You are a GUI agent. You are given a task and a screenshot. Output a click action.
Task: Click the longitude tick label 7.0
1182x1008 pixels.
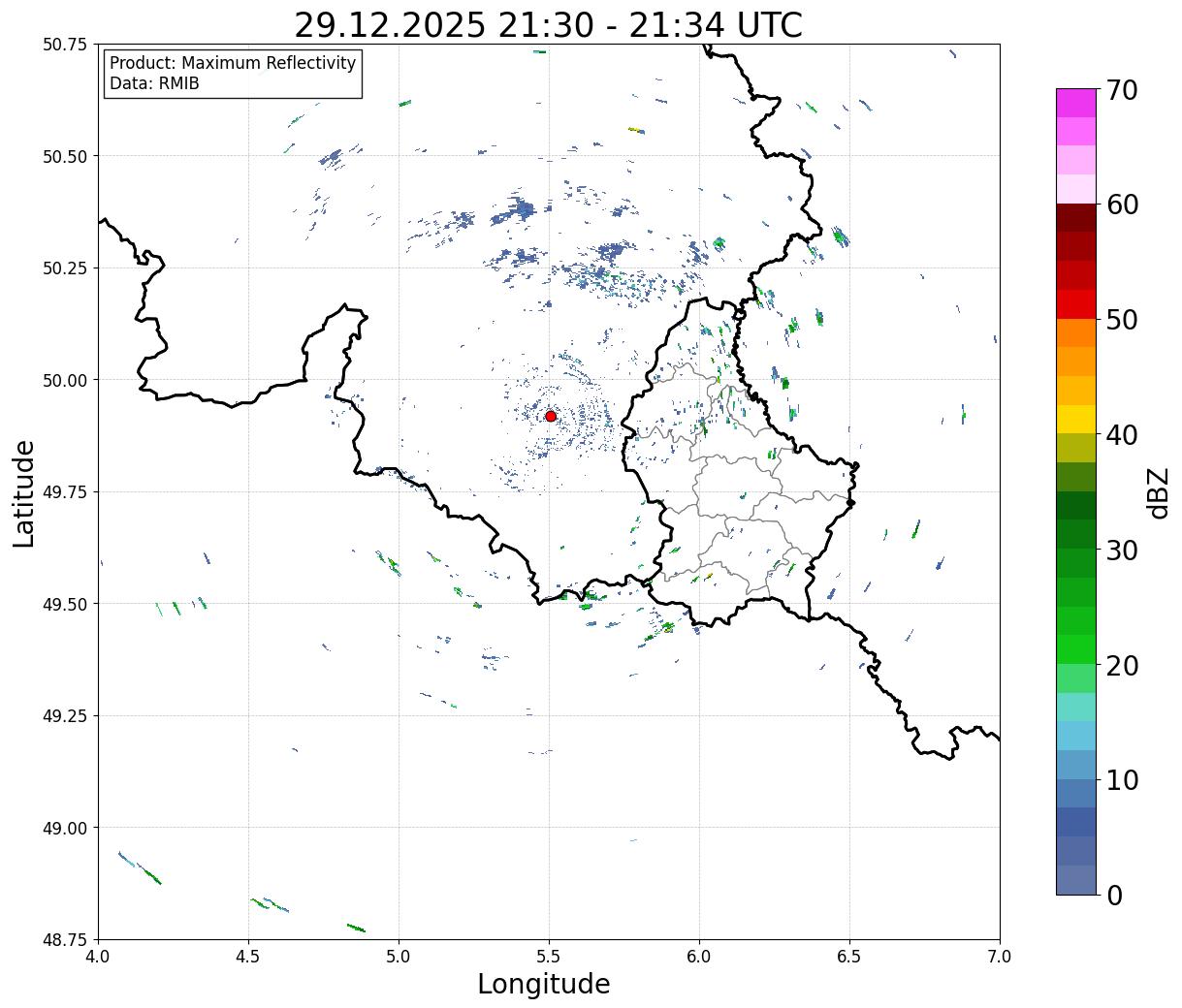tap(1000, 957)
